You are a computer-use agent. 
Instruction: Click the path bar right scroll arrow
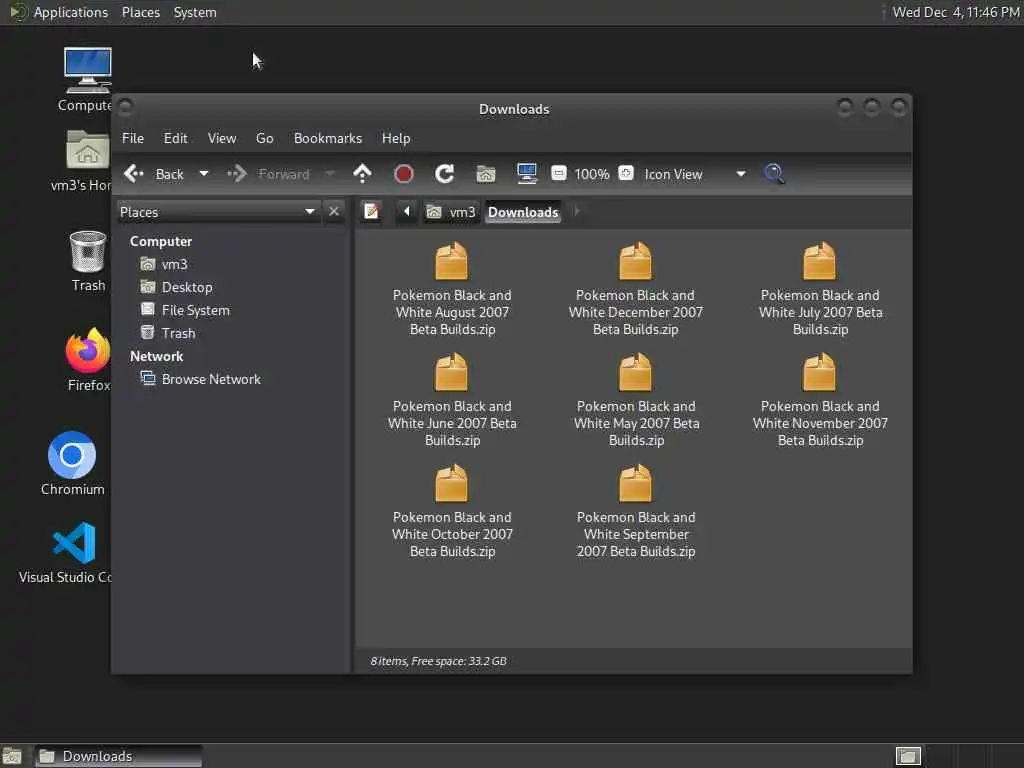coord(577,211)
